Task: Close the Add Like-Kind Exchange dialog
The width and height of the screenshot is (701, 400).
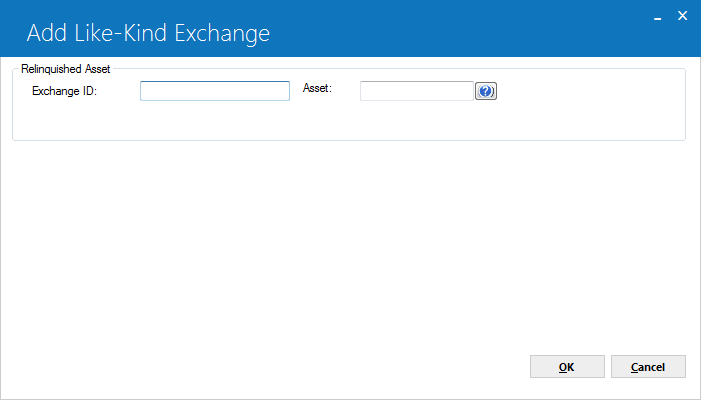Action: 682,16
